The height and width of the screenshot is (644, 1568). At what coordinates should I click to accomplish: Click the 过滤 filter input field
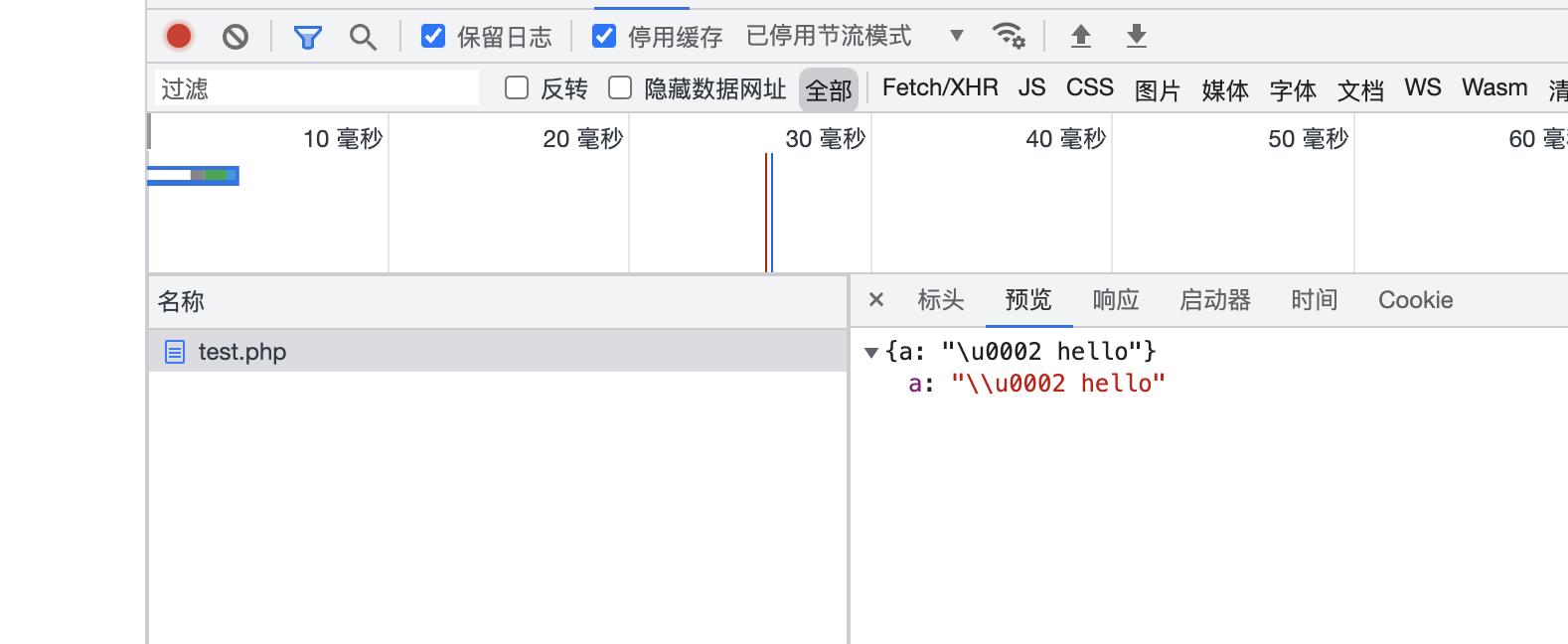(316, 88)
